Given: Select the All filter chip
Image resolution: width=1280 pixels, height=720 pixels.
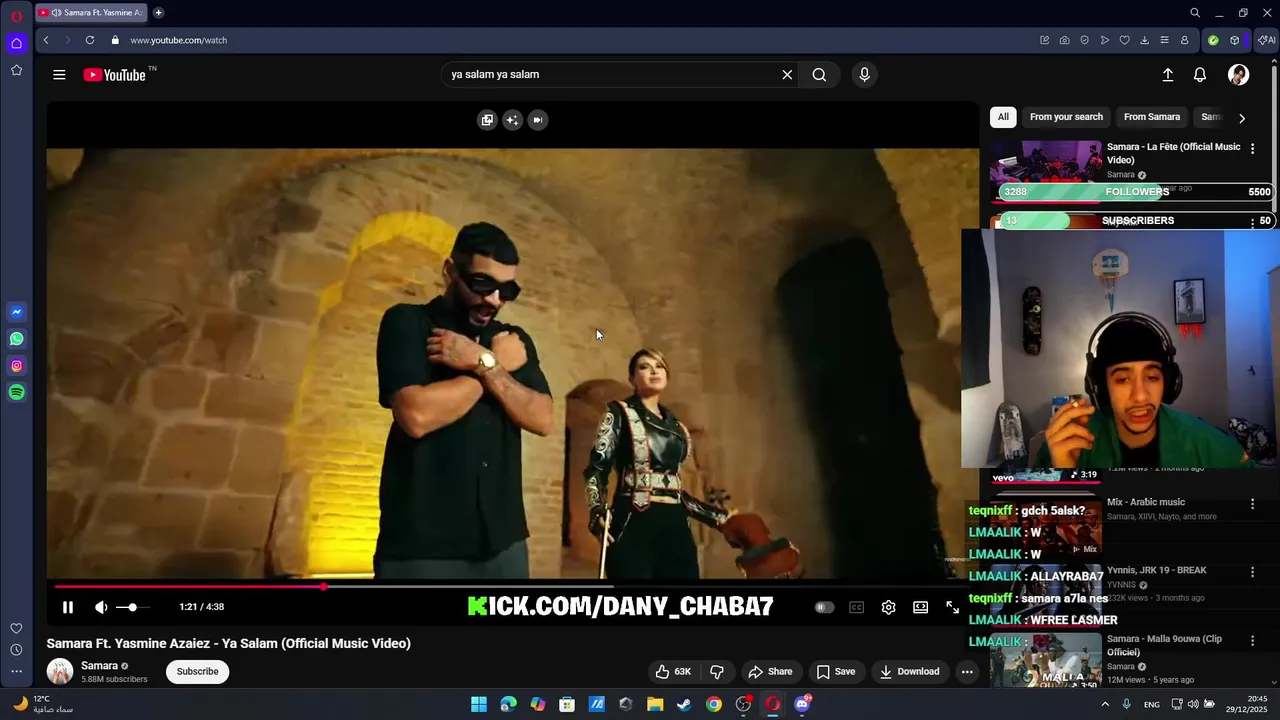Looking at the screenshot, I should [1003, 117].
